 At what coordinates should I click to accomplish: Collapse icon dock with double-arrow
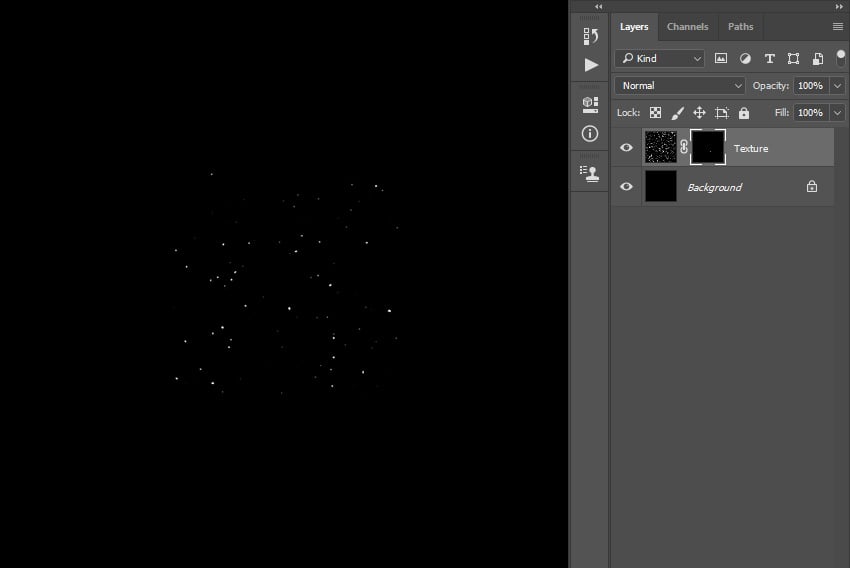pos(598,7)
